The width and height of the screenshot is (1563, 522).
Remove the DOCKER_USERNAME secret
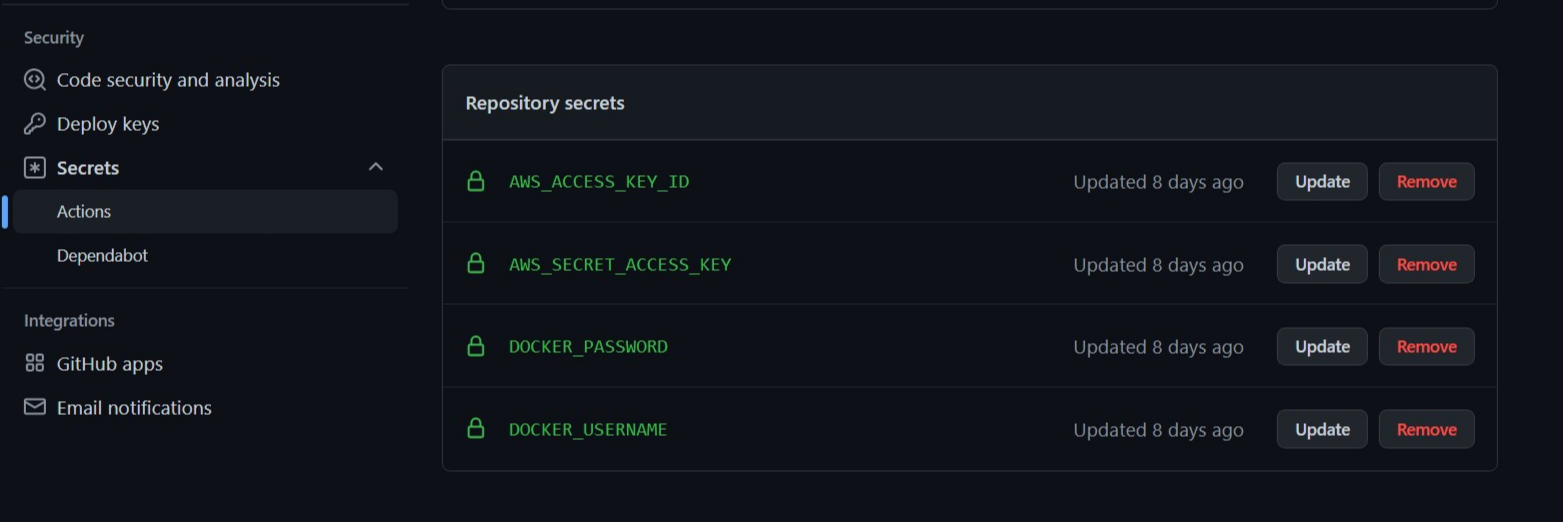pyautogui.click(x=1426, y=429)
